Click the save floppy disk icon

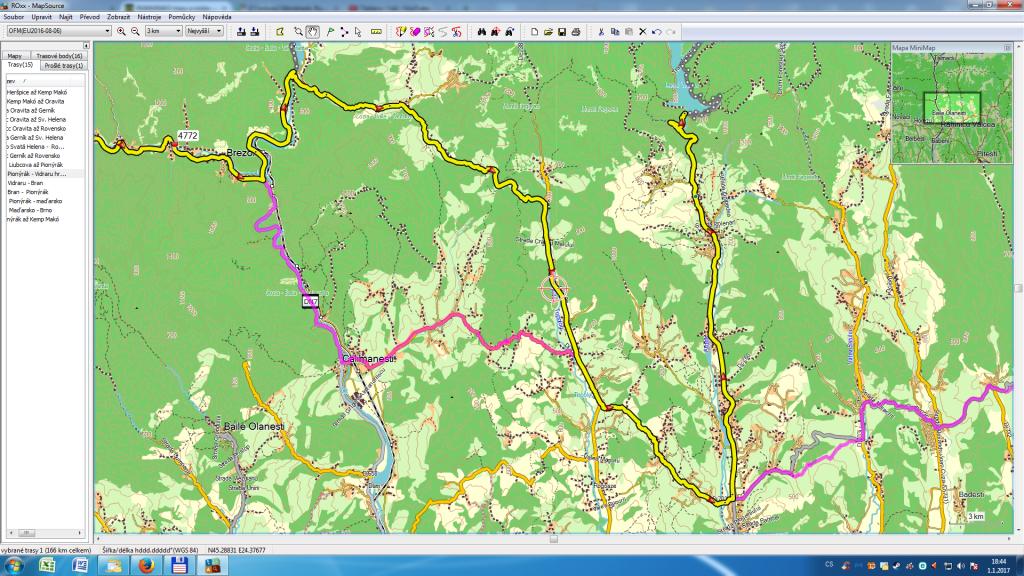[562, 31]
